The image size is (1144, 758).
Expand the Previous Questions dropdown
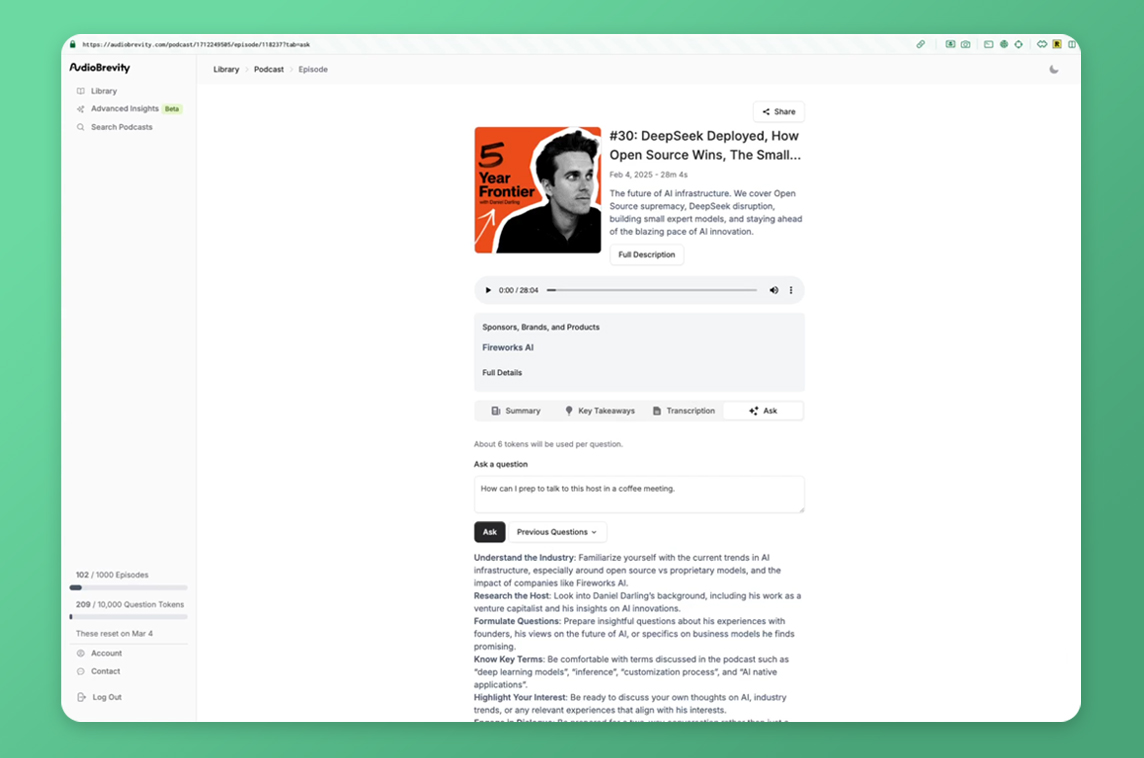[x=557, y=532]
